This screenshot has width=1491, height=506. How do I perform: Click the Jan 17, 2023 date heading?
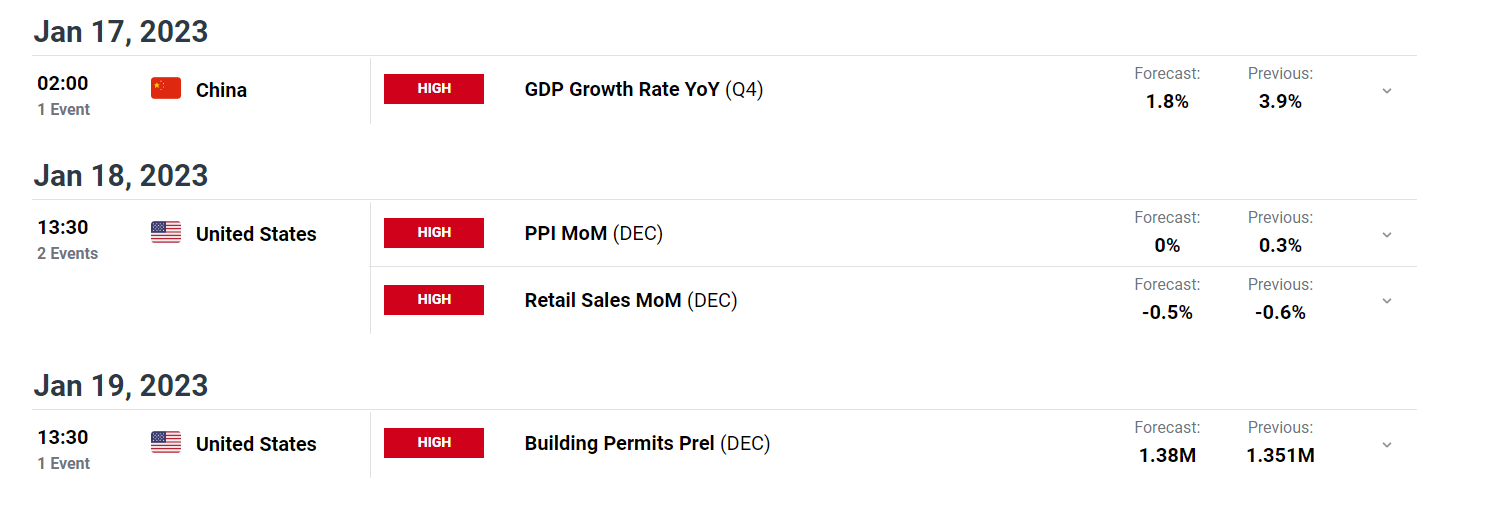pos(121,31)
